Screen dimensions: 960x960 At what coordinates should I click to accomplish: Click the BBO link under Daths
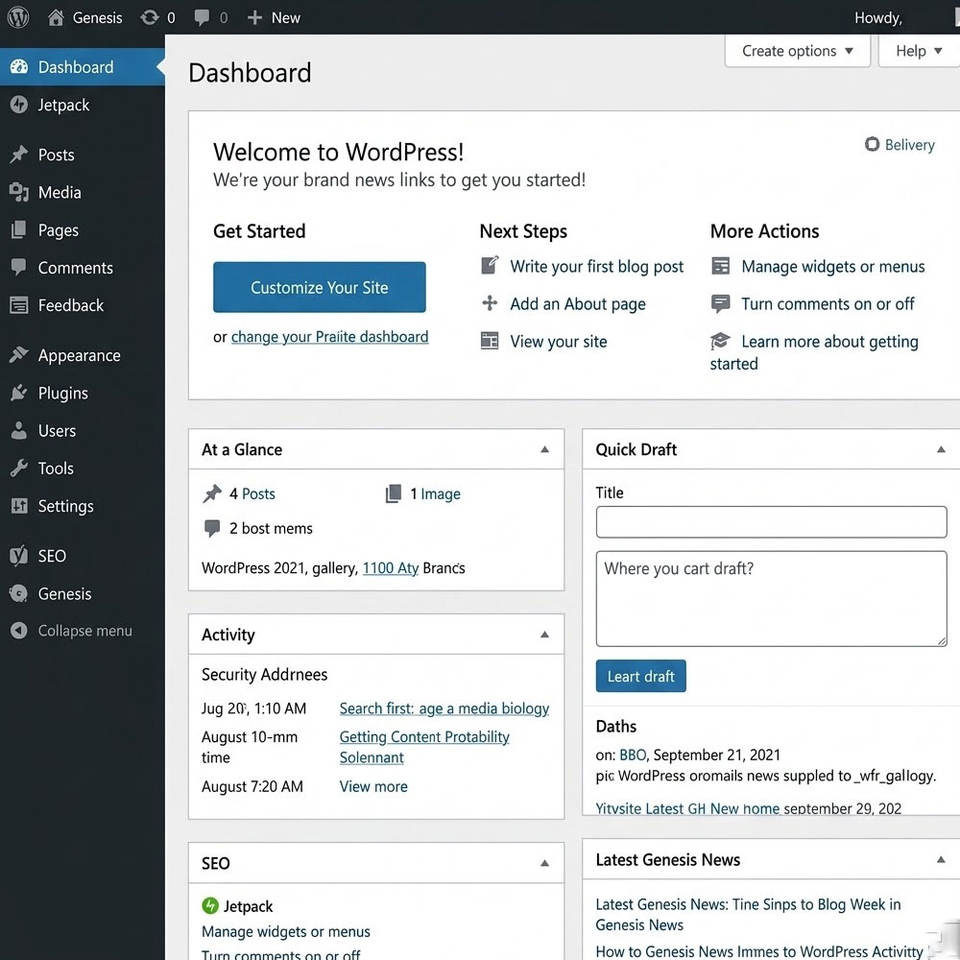click(632, 754)
